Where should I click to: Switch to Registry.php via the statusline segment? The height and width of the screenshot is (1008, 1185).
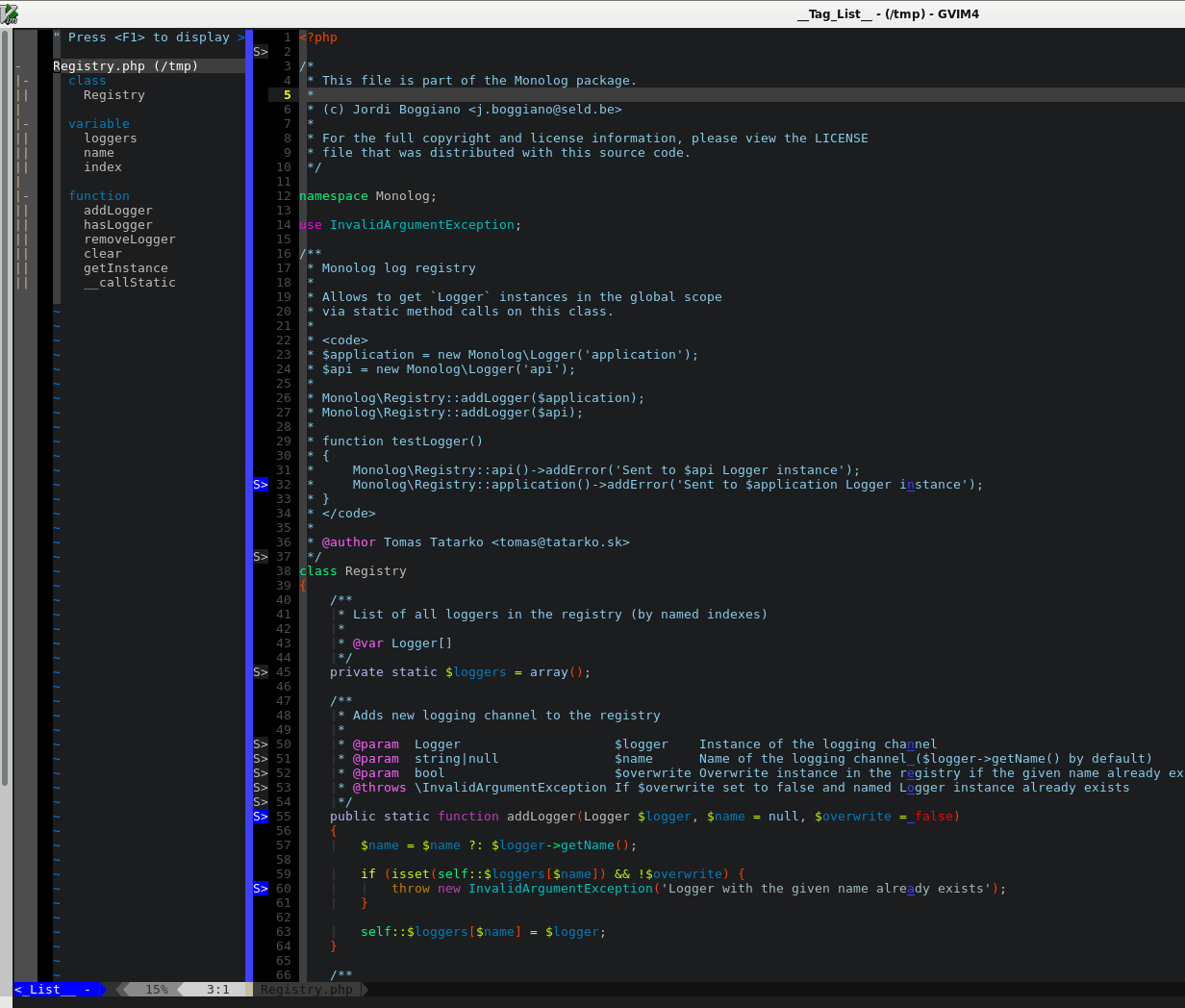[x=308, y=989]
